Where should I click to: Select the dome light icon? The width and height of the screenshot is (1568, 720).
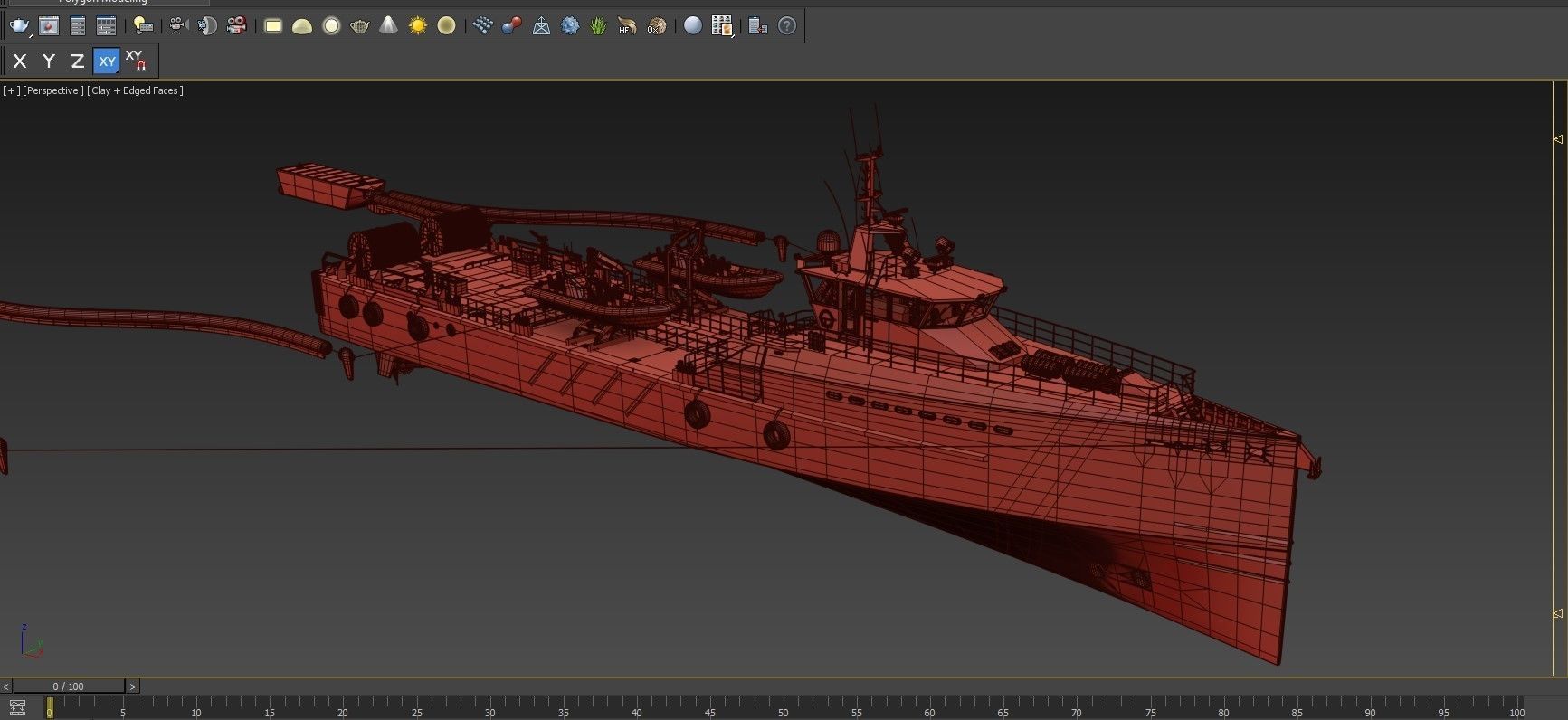(302, 26)
